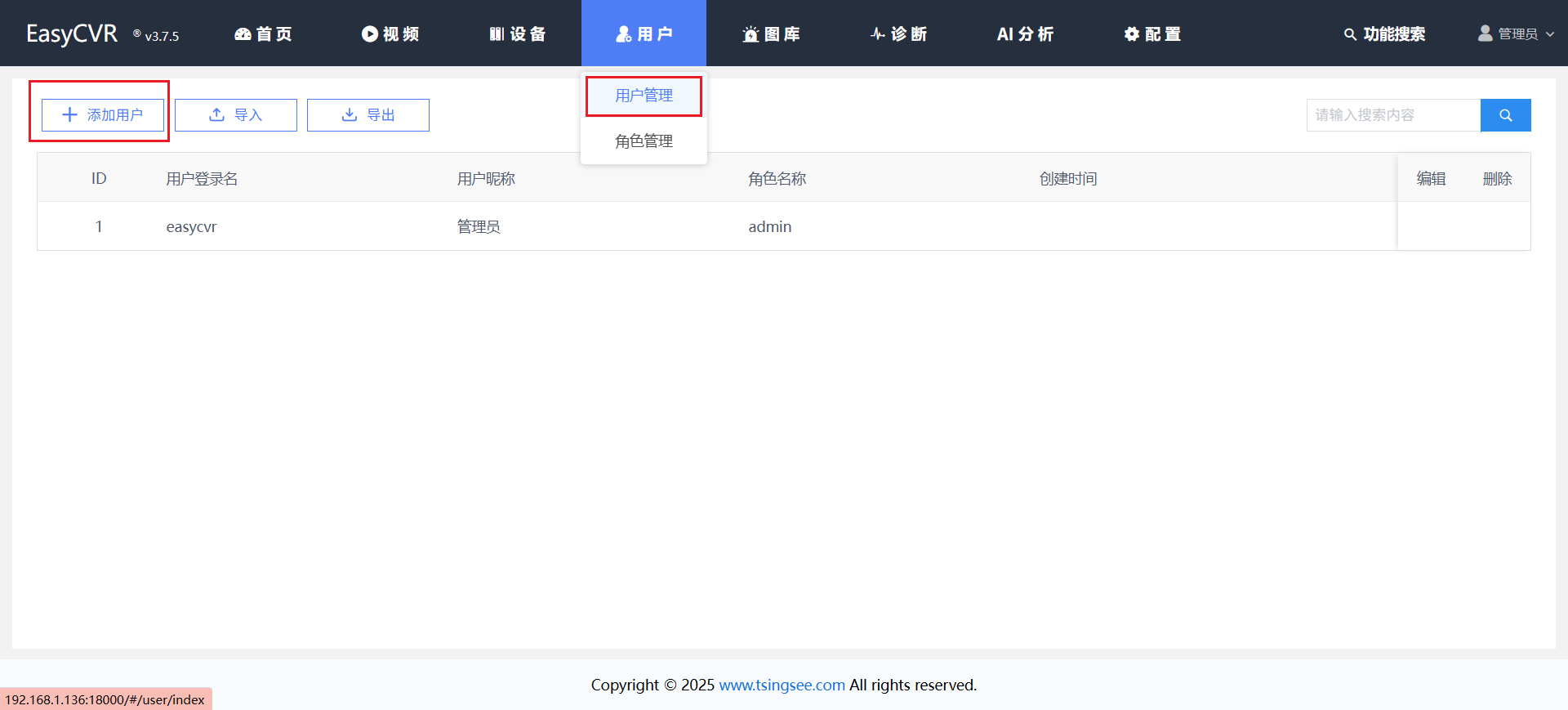
Task: Click the 导入 import button
Action: coord(236,115)
